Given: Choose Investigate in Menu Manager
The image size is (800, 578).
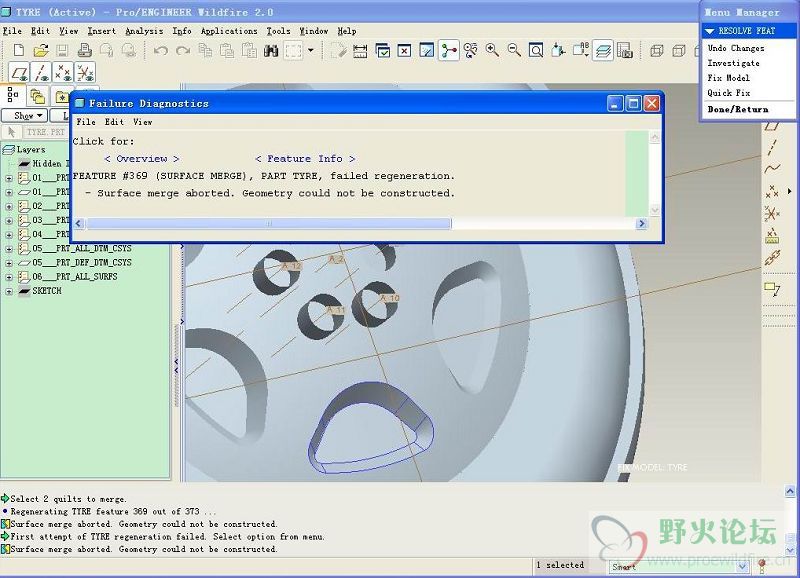Looking at the screenshot, I should coord(733,63).
